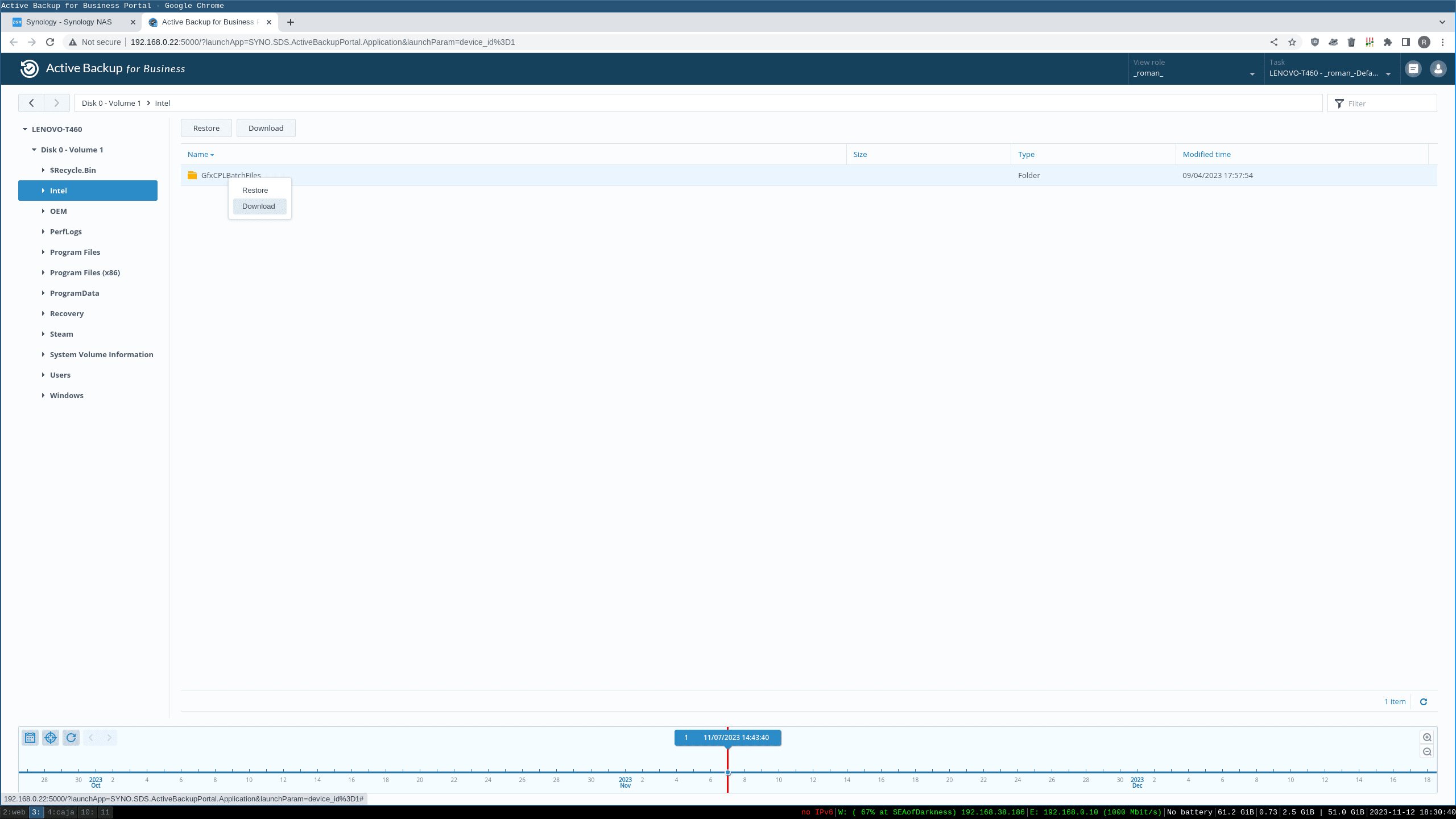Zoom in on the timeline
Viewport: 1456px width, 819px height.
(1427, 737)
